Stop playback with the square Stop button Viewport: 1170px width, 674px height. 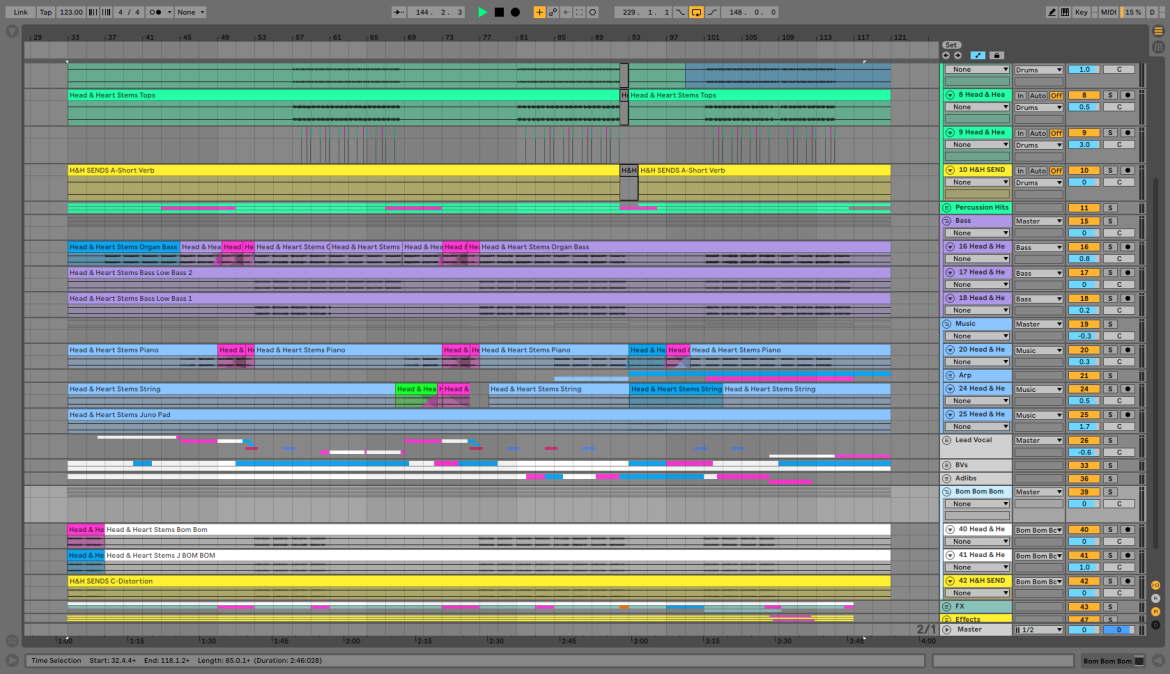pos(499,12)
